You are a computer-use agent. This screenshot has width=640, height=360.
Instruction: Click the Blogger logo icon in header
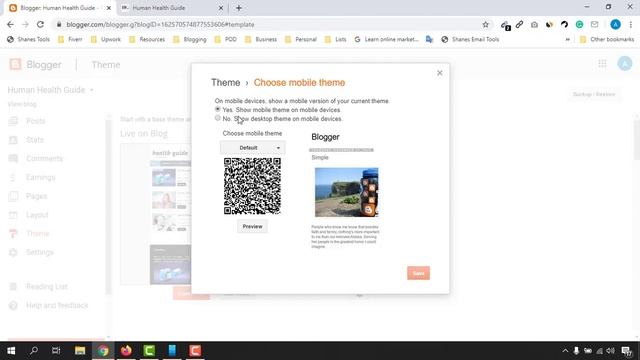[x=15, y=64]
